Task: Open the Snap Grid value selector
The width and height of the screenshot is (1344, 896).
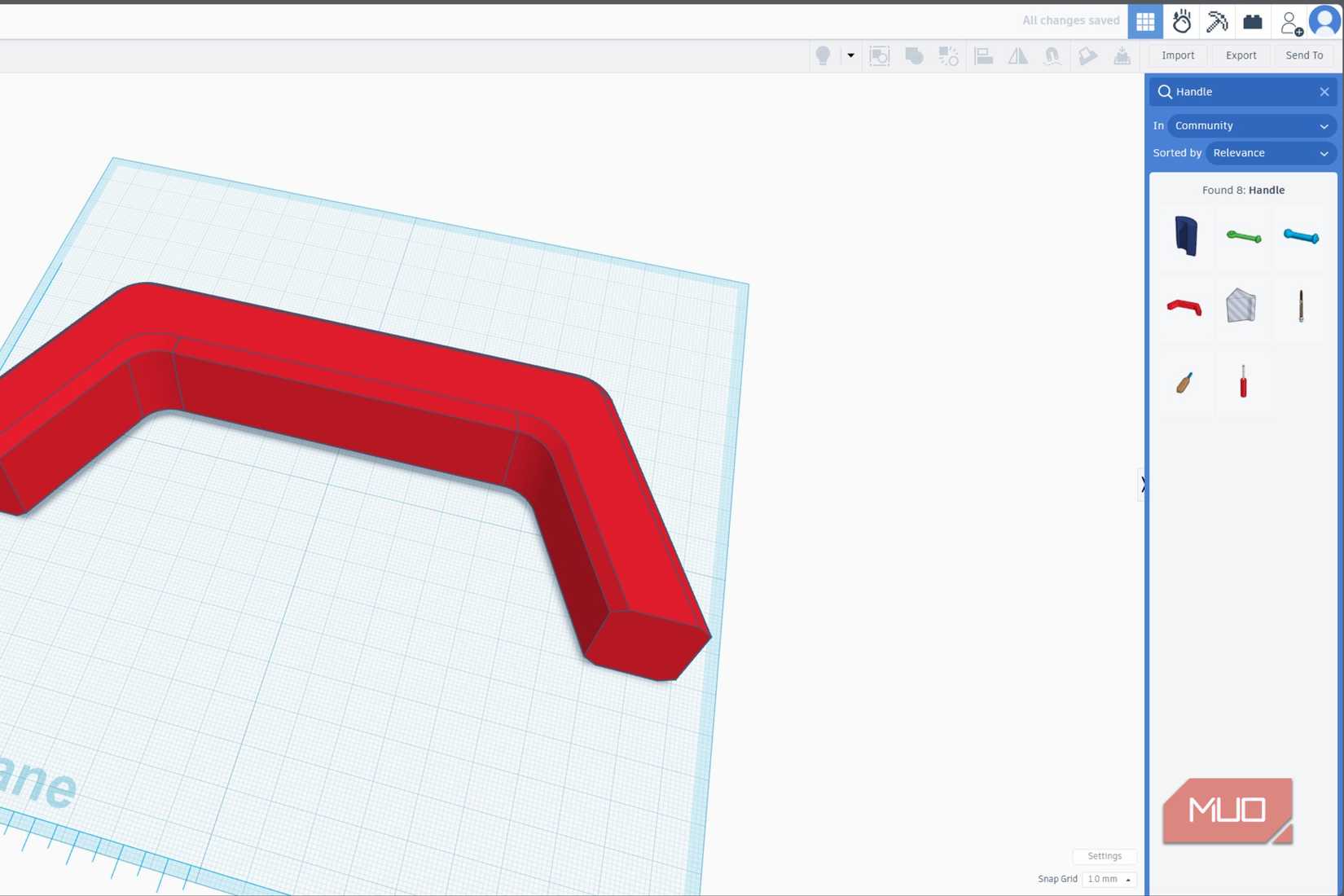Action: [1109, 879]
